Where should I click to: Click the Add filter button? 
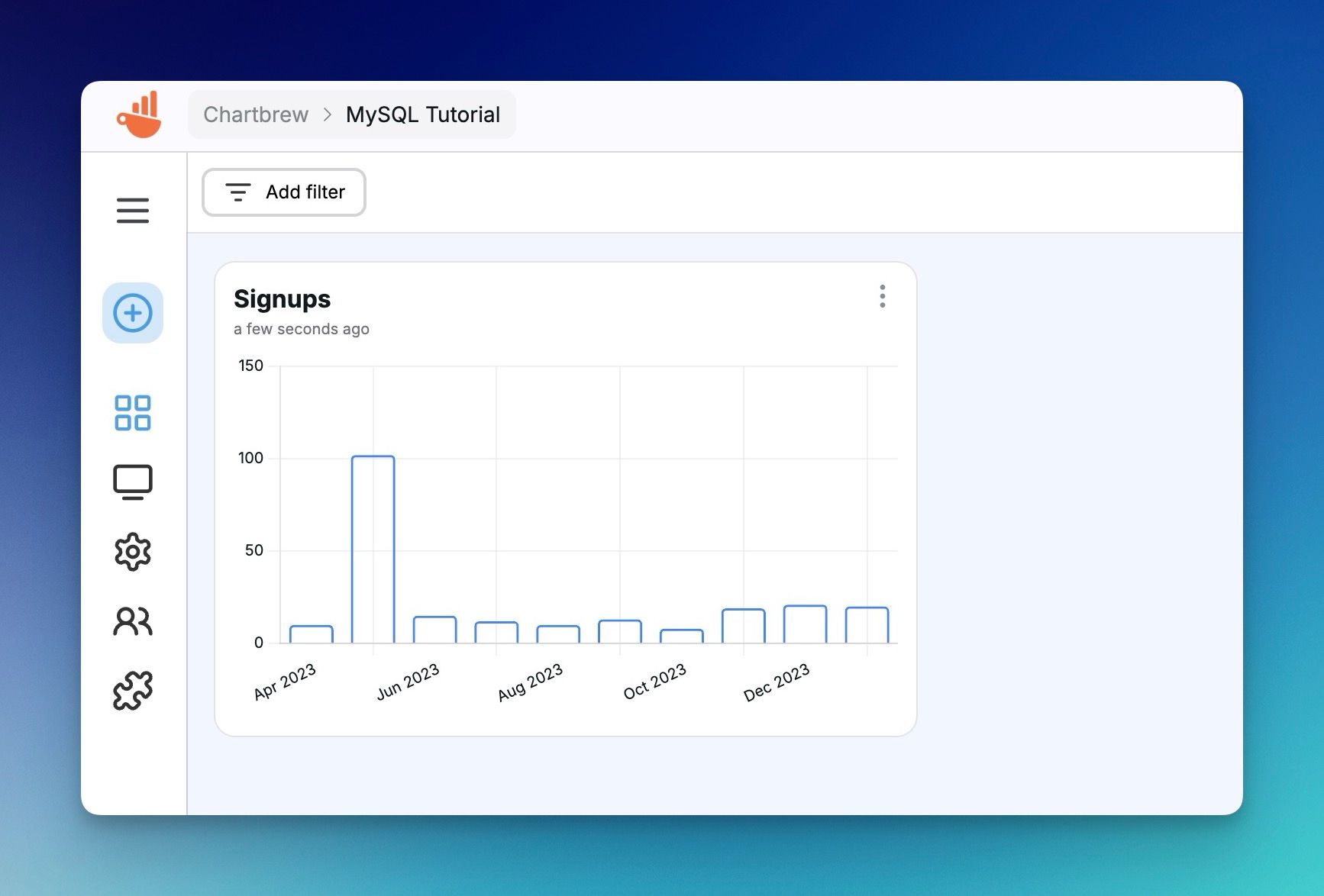(283, 192)
